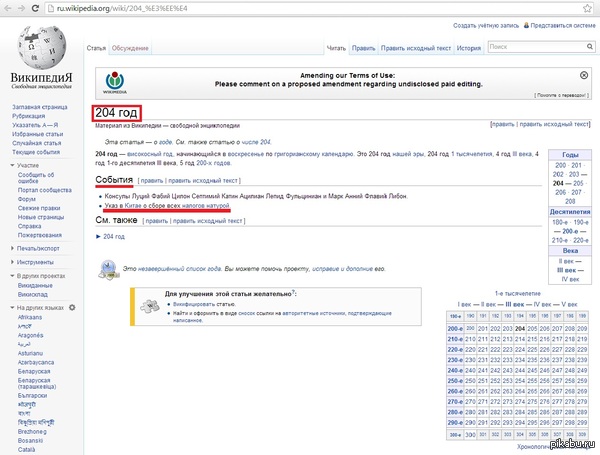Click the browser back arrow
This screenshot has height=455, width=600.
(x=8, y=7)
